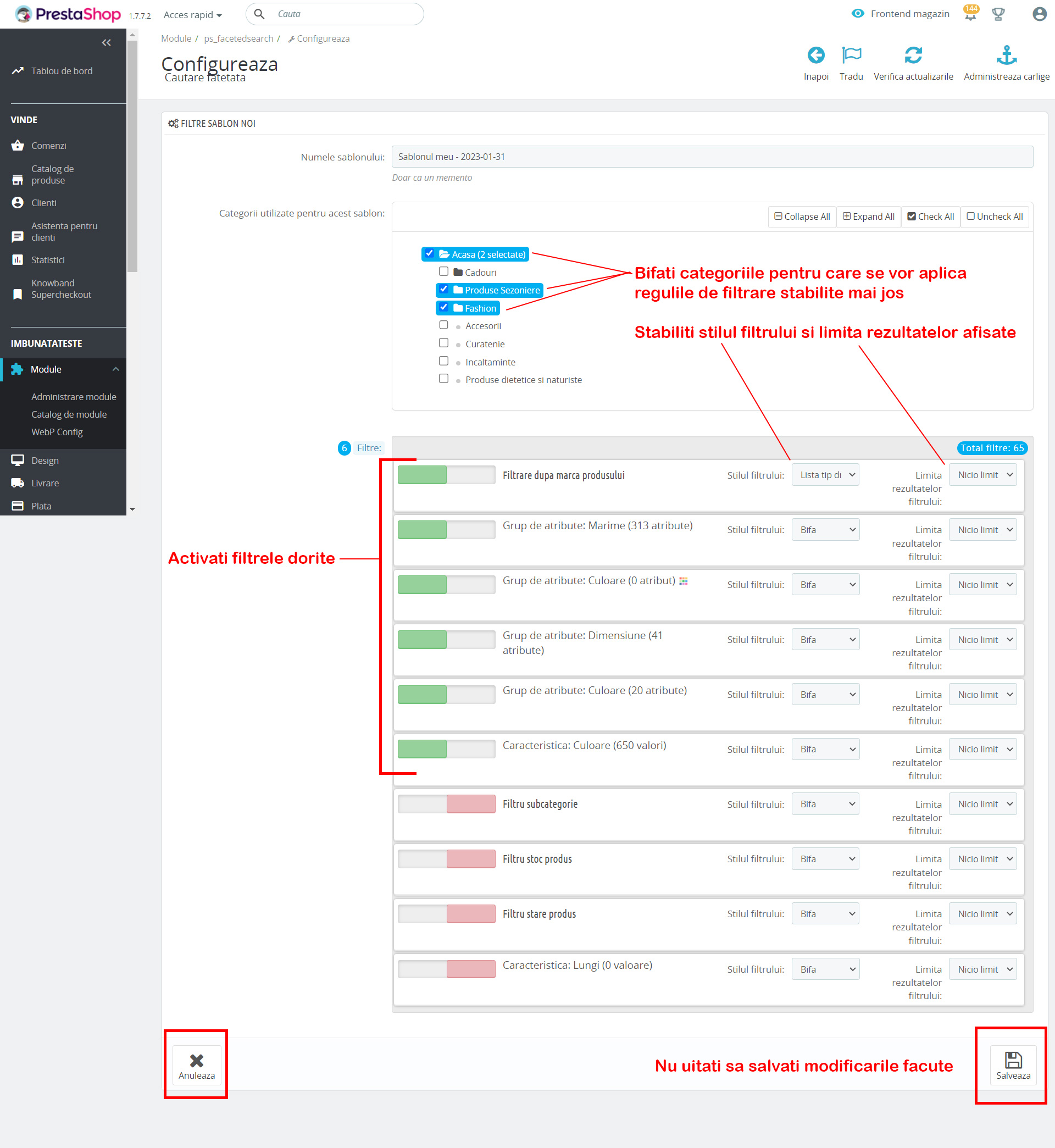Screen dimensions: 1055x1148
Task: Click Collapse All button
Action: pos(802,217)
